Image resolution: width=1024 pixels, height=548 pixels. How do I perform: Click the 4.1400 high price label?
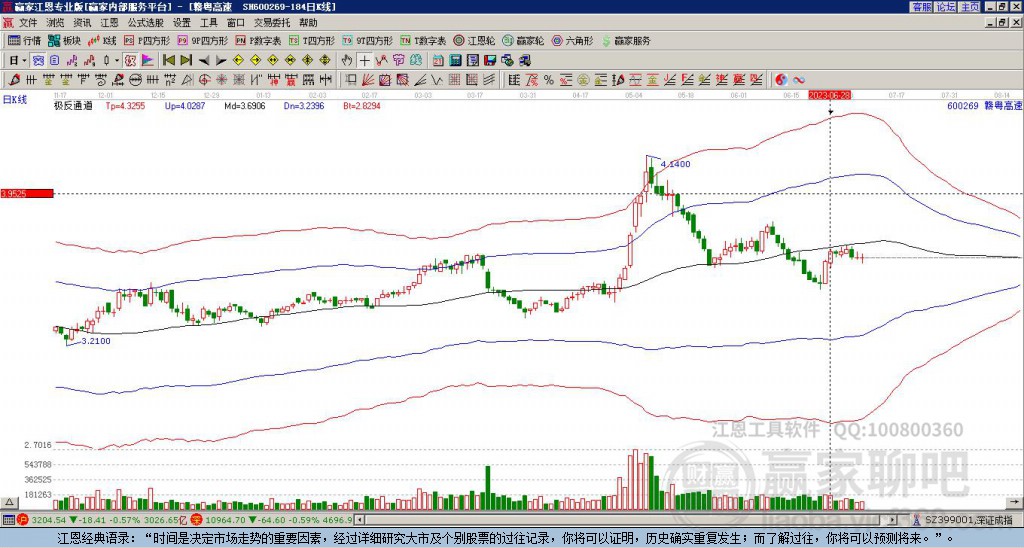(x=675, y=164)
